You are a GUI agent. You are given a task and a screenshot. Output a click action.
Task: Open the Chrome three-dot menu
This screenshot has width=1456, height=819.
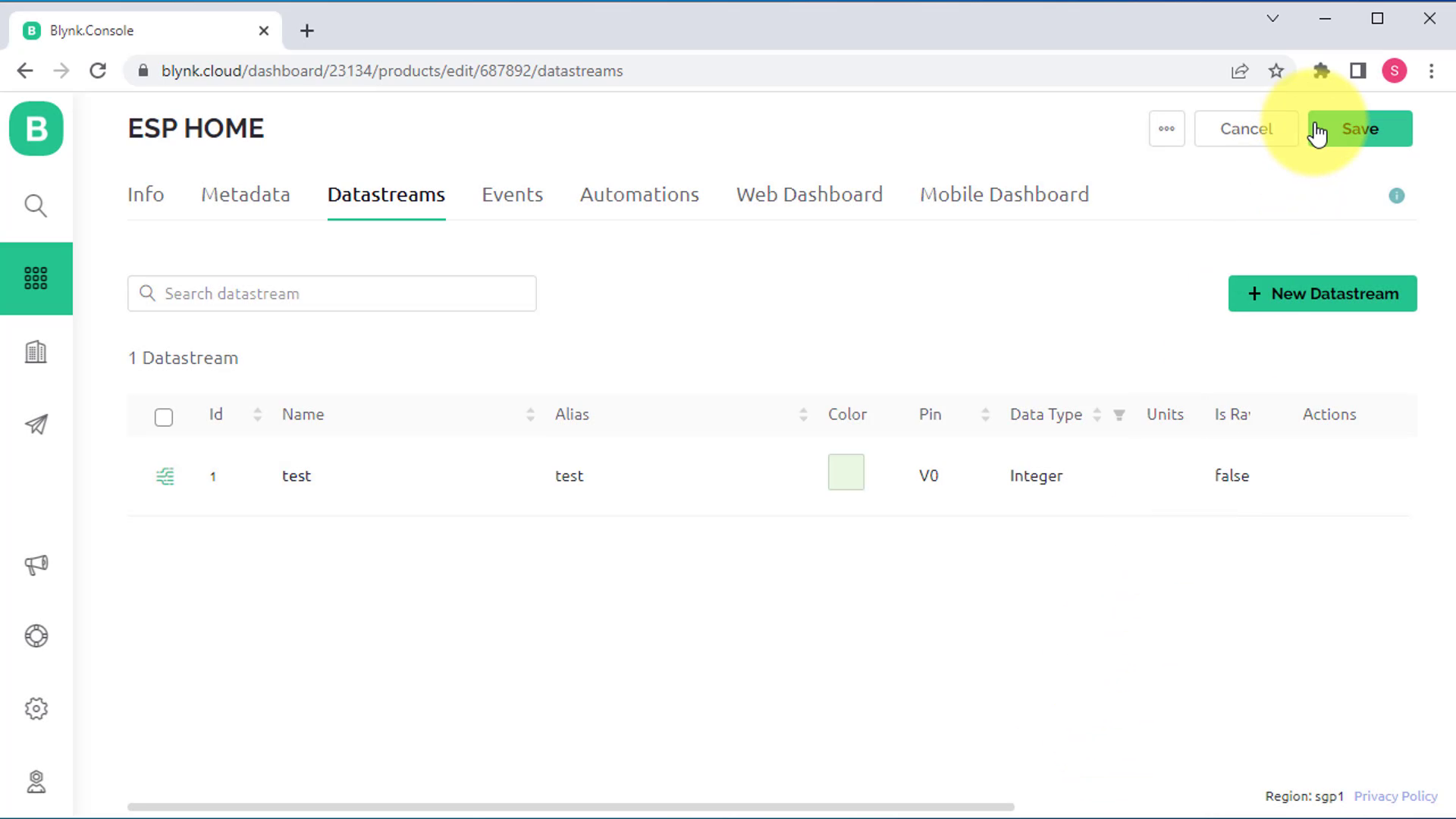pos(1431,71)
